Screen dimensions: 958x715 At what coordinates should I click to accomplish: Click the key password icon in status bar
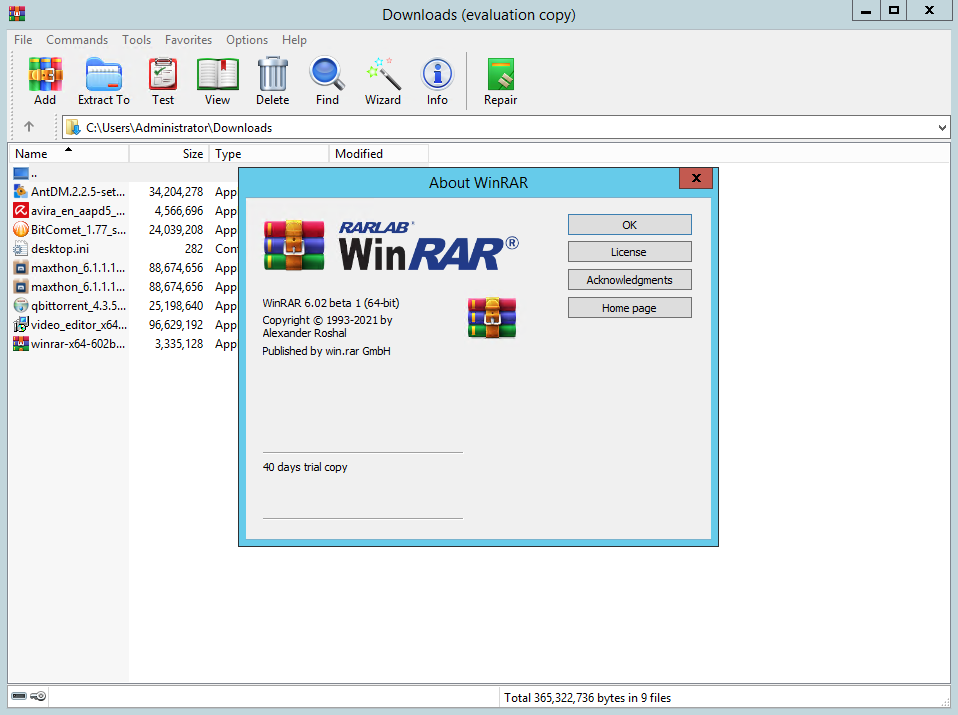(38, 697)
